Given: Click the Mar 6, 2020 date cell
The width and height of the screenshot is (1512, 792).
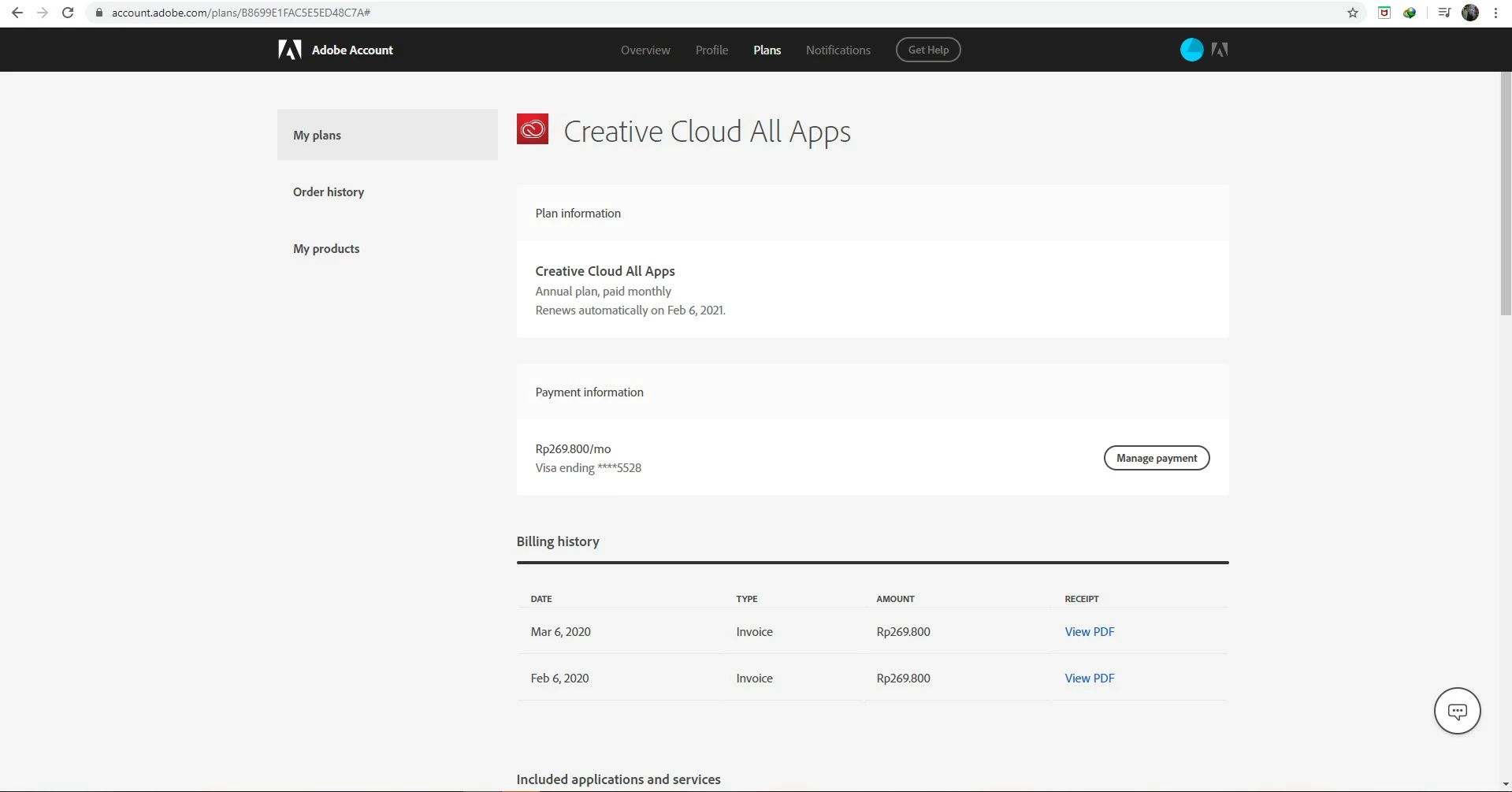Looking at the screenshot, I should click(x=560, y=631).
